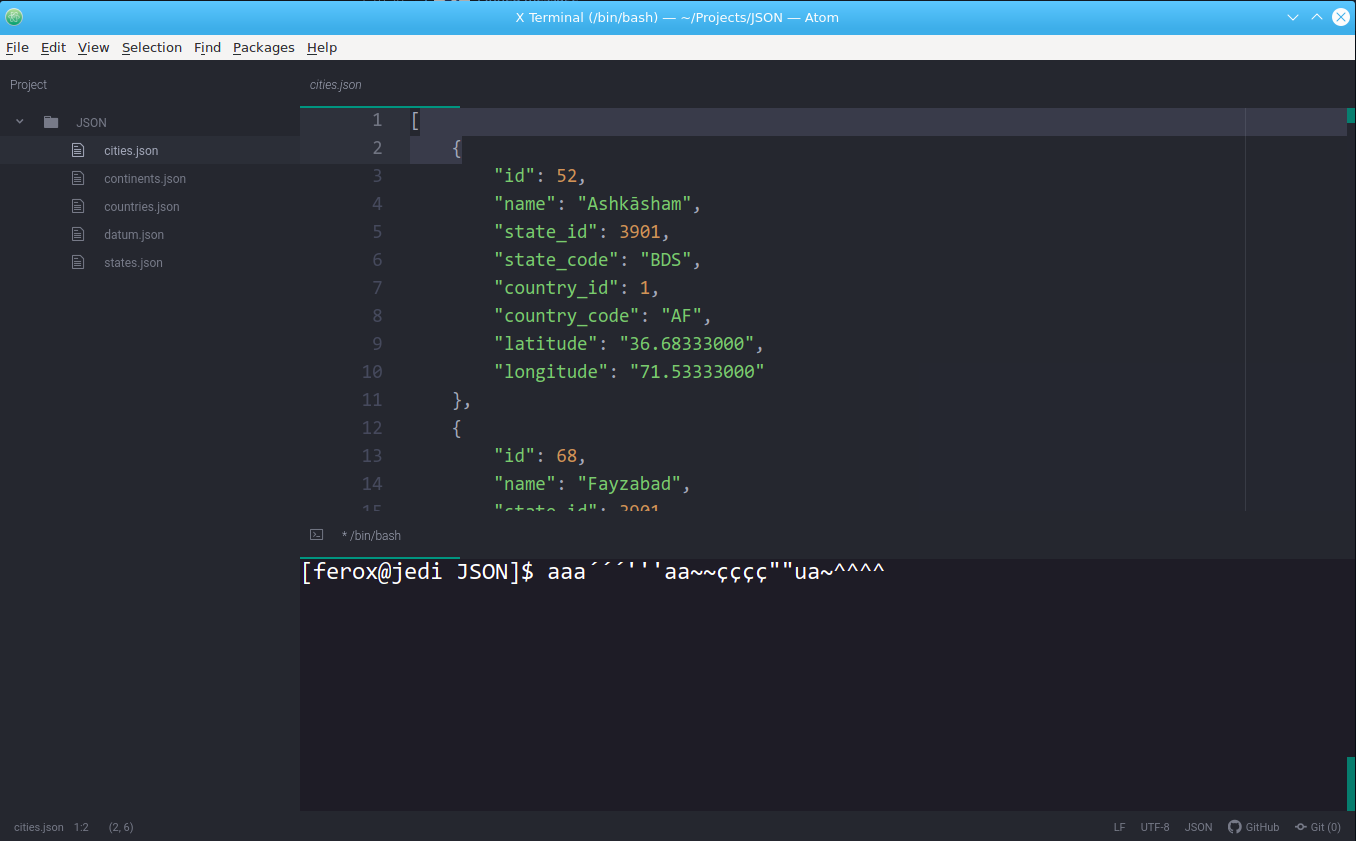This screenshot has width=1356, height=841.
Task: Click the cities.json file icon
Action: pos(79,150)
